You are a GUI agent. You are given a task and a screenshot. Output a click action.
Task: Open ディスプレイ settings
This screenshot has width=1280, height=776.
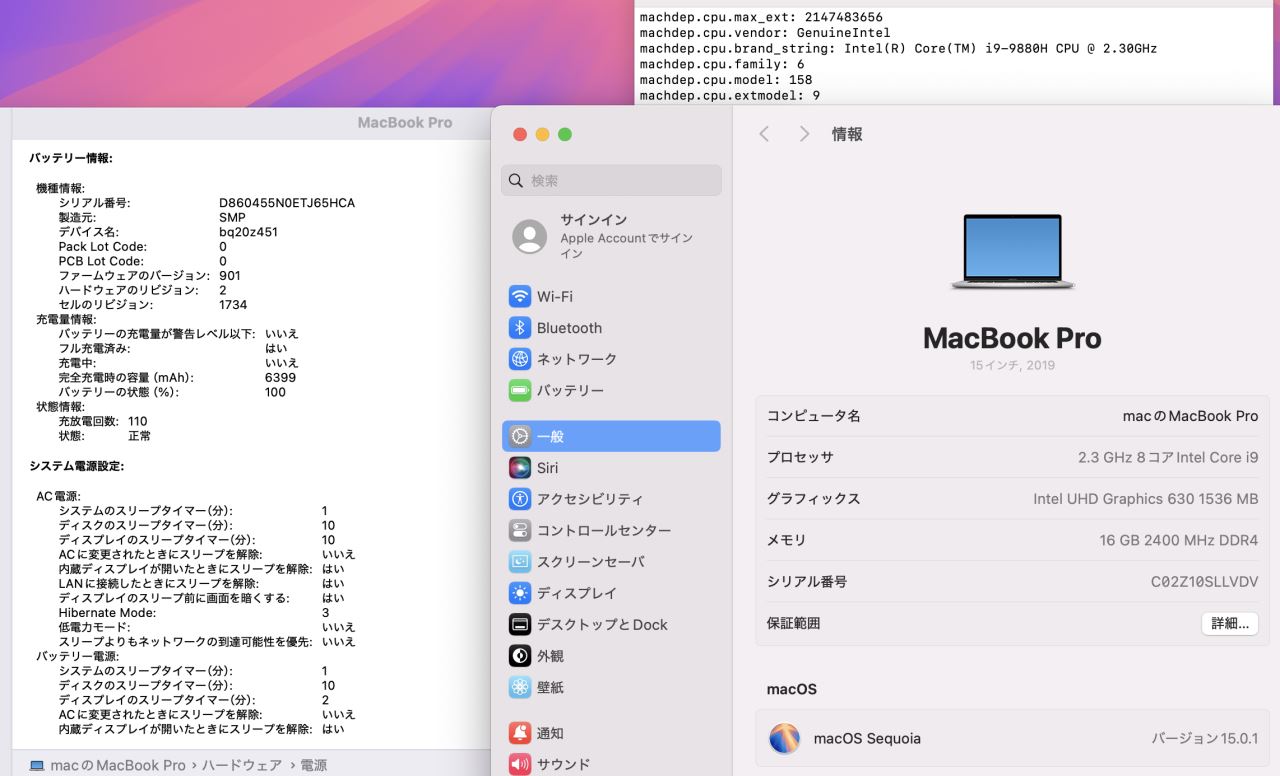(x=576, y=593)
